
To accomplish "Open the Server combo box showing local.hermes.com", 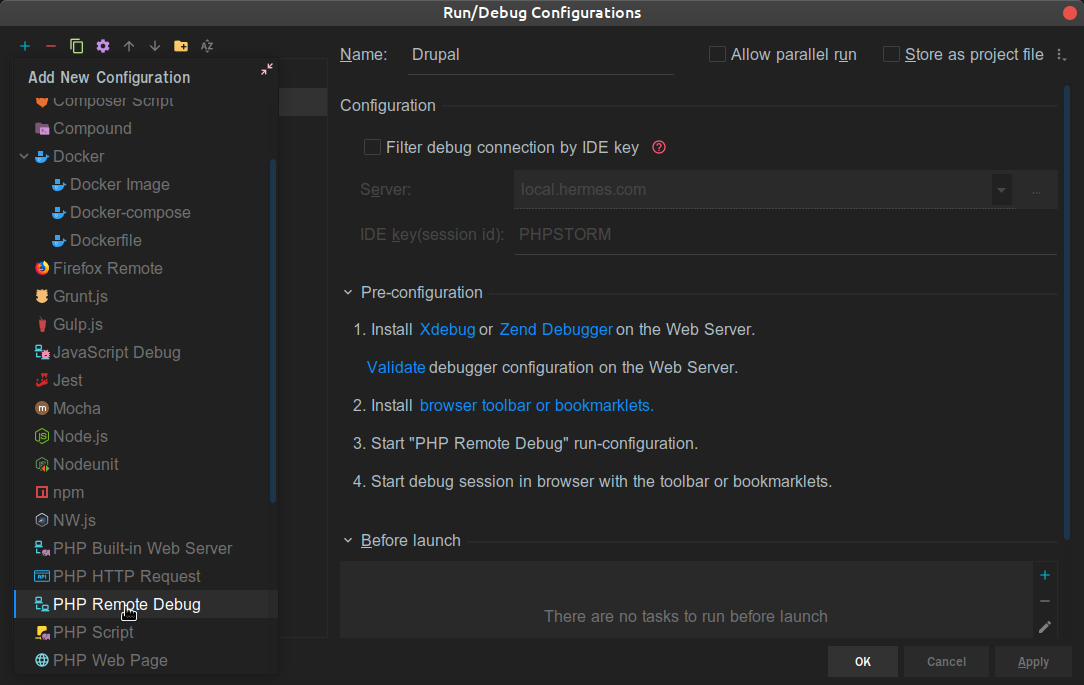I will click(763, 189).
